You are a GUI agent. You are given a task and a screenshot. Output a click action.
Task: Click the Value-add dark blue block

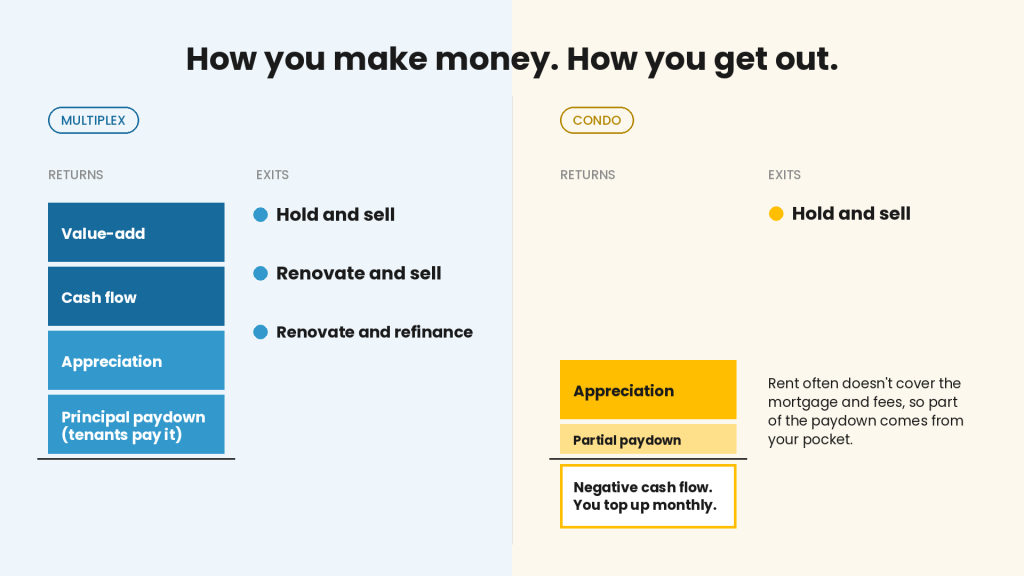point(136,232)
